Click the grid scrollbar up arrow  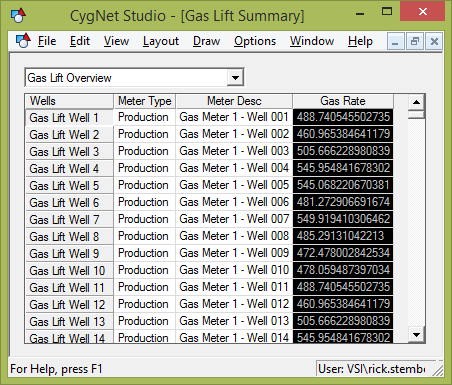(416, 102)
